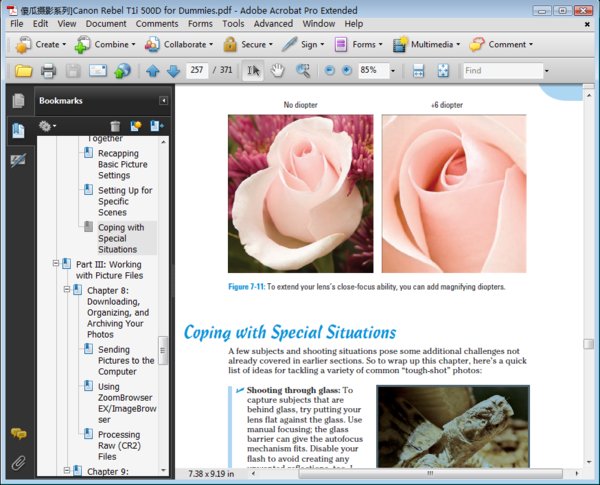This screenshot has width=600, height=485.
Task: Click the page number field showing 257
Action: coord(197,70)
